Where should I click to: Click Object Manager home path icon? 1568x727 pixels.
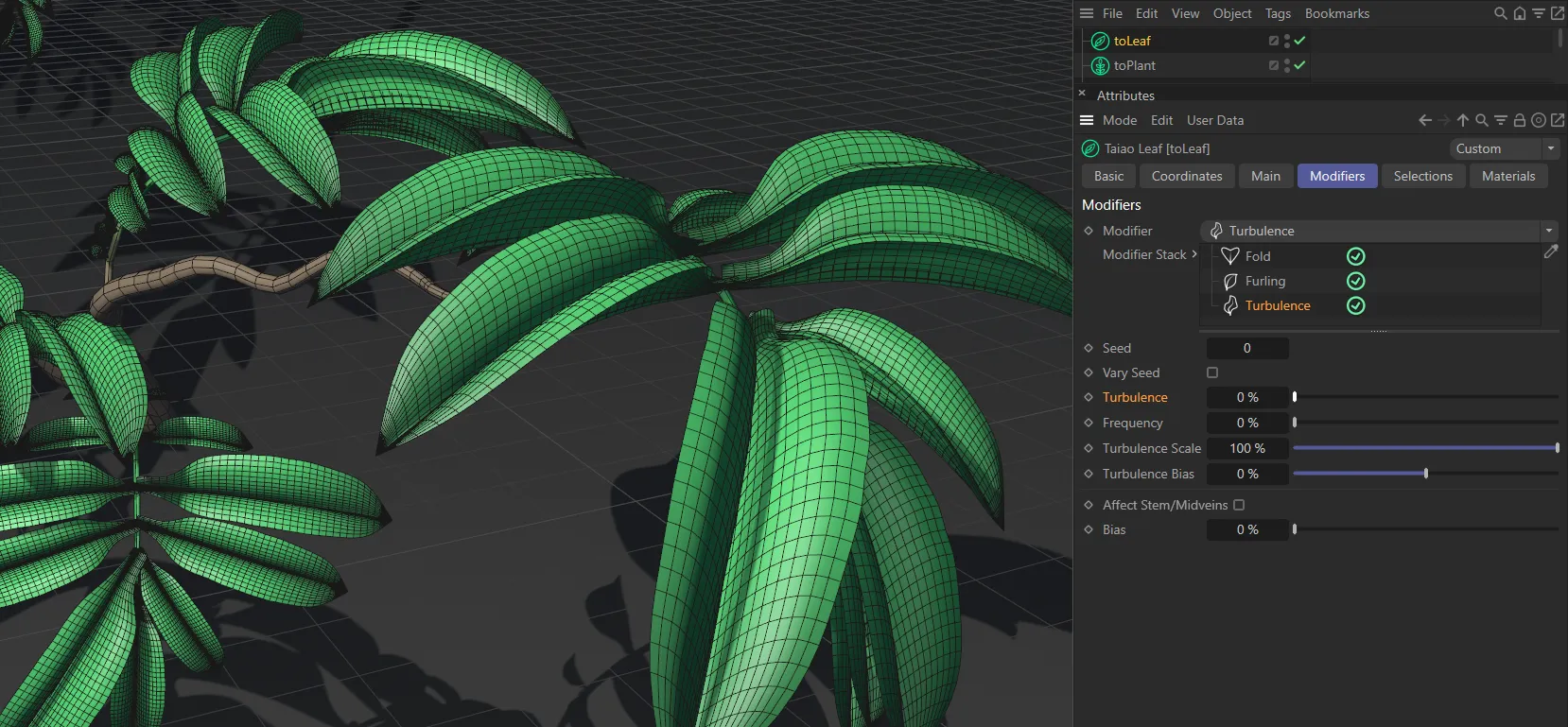[x=1520, y=13]
